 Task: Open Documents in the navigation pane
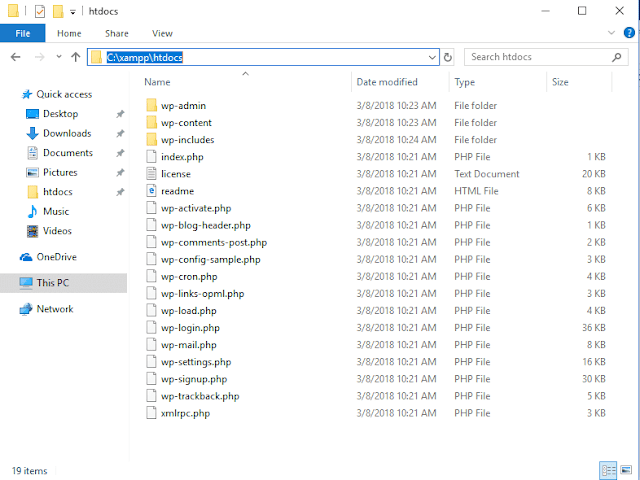(68, 153)
